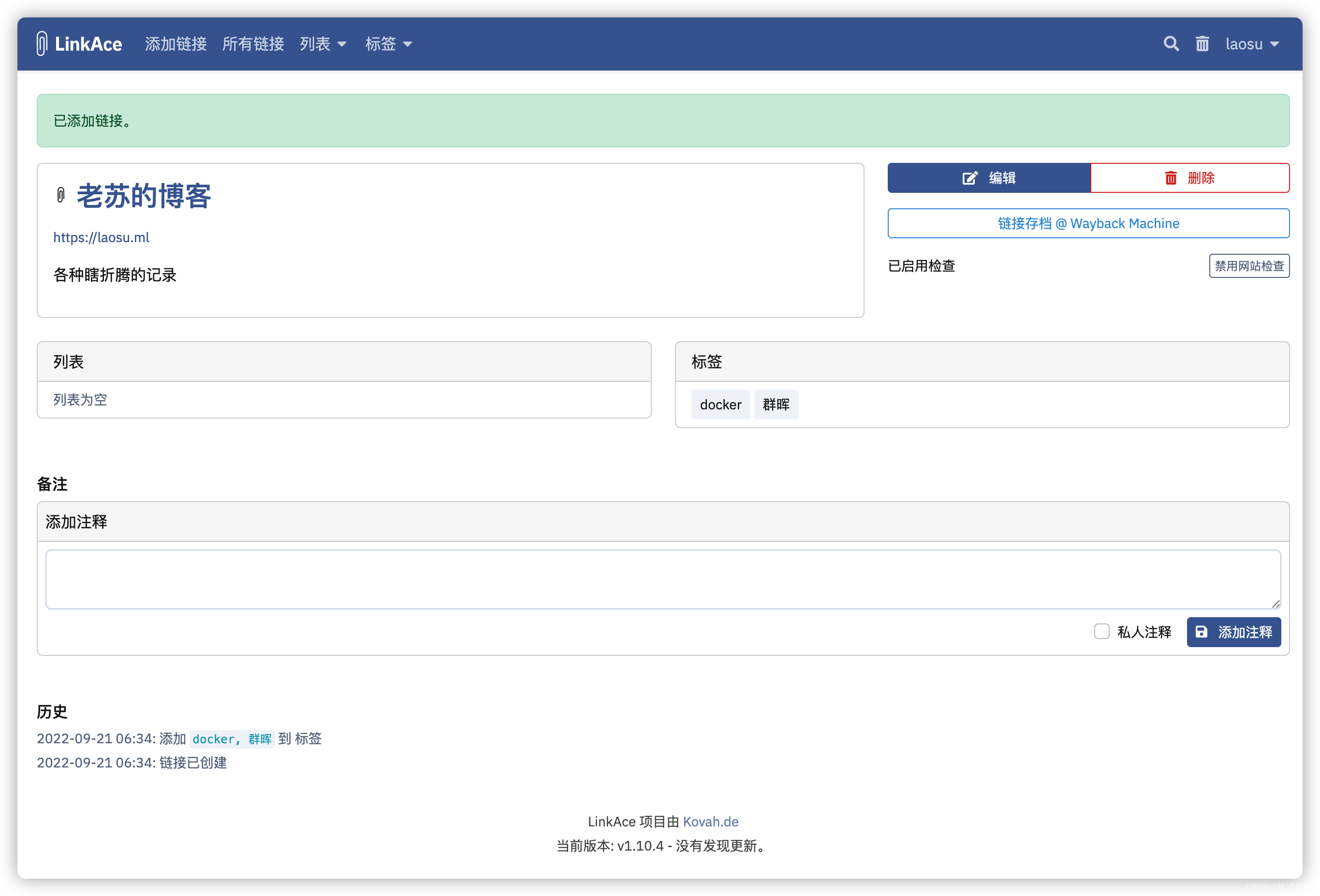Enable the 私人注释 checkbox
1320x896 pixels.
[1101, 631]
